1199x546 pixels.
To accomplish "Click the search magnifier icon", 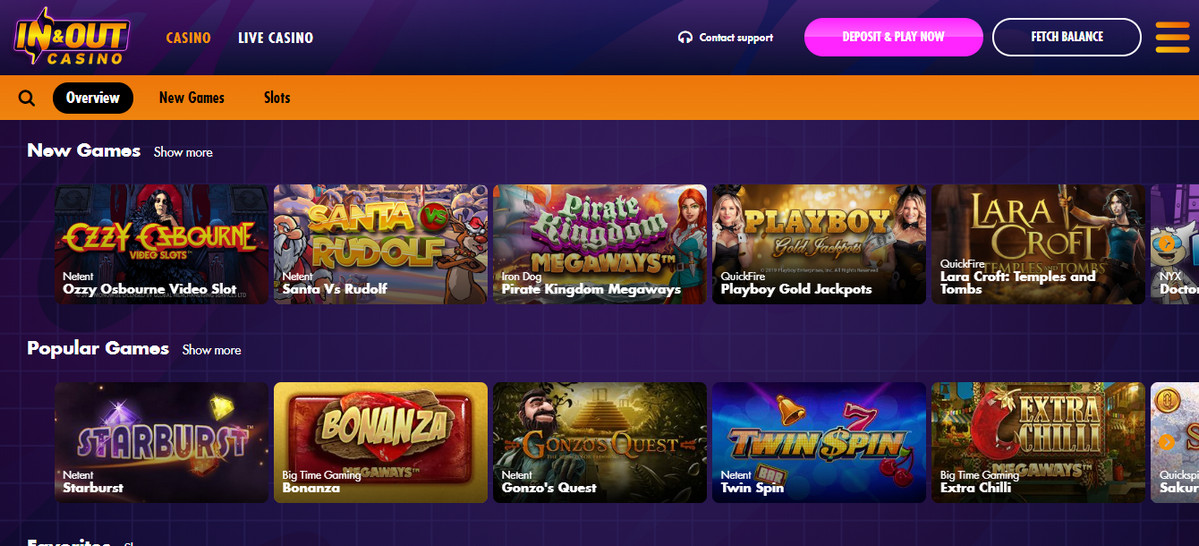I will point(27,98).
